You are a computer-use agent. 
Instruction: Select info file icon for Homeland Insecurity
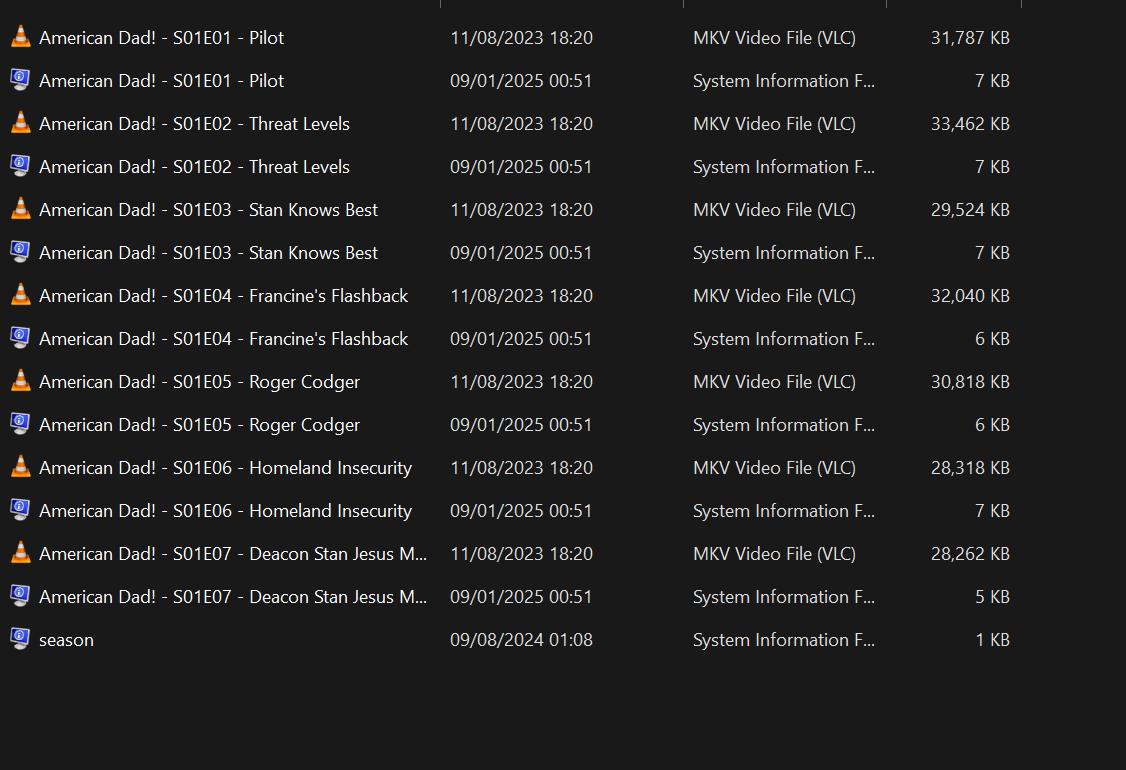(x=20, y=511)
